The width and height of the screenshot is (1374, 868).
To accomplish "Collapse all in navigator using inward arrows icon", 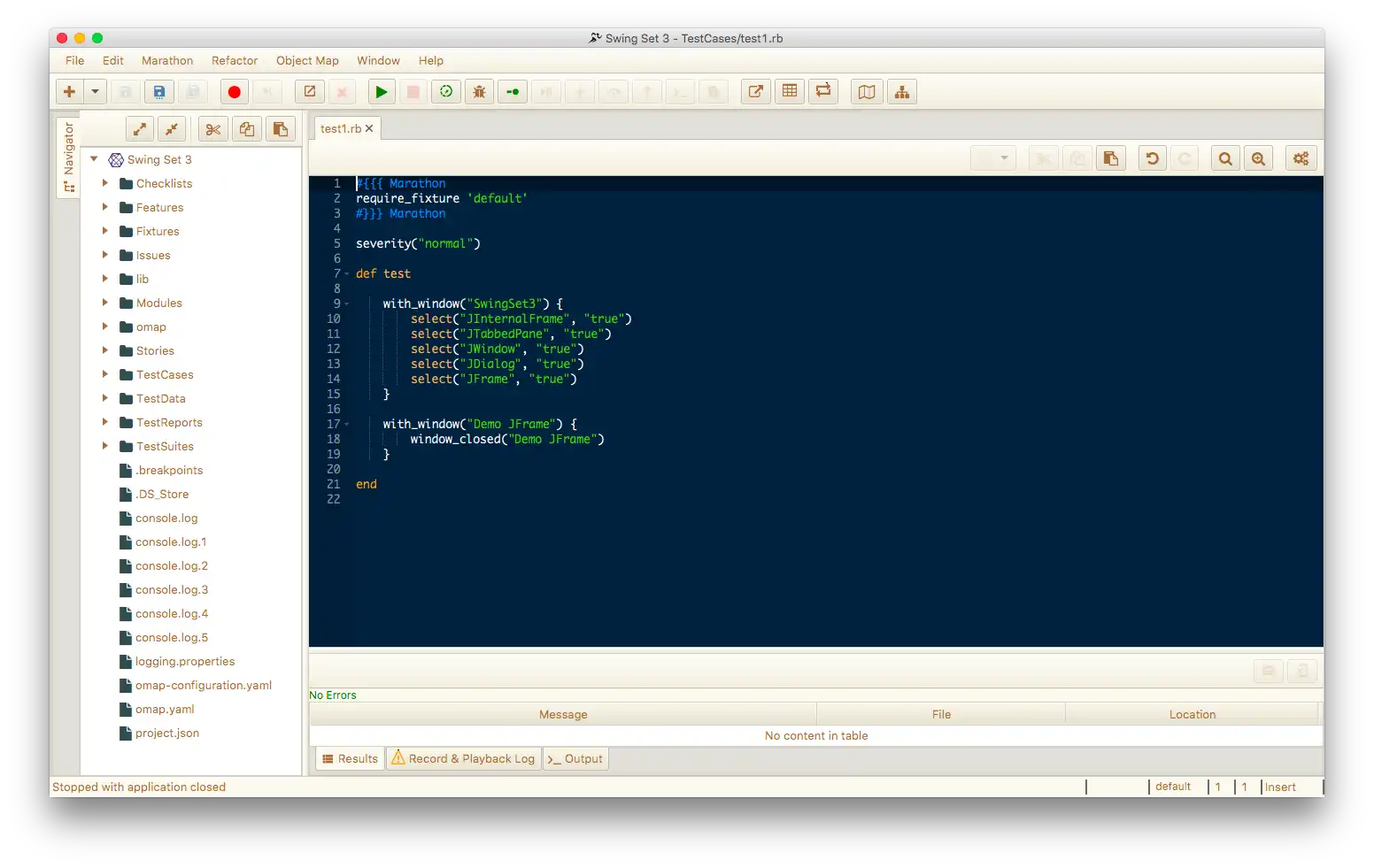I will coord(172,129).
